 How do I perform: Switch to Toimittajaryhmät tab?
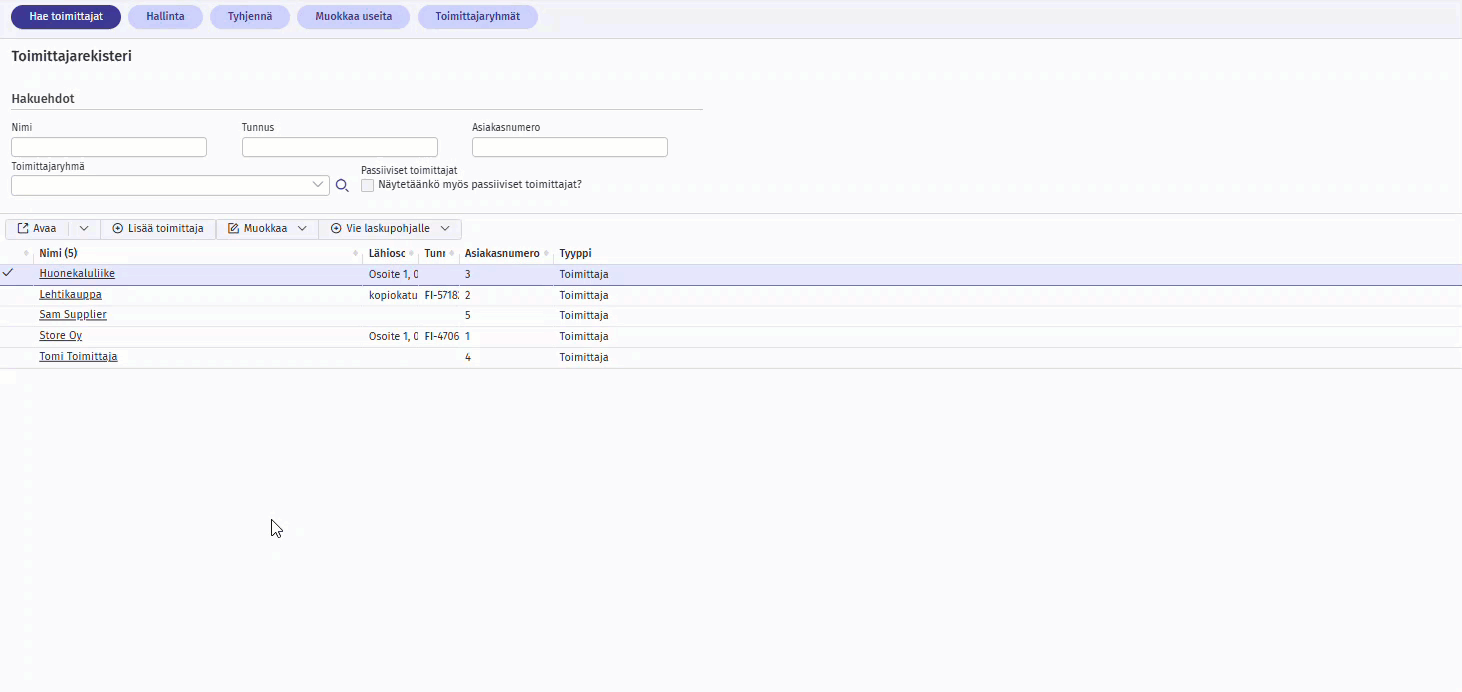477,17
